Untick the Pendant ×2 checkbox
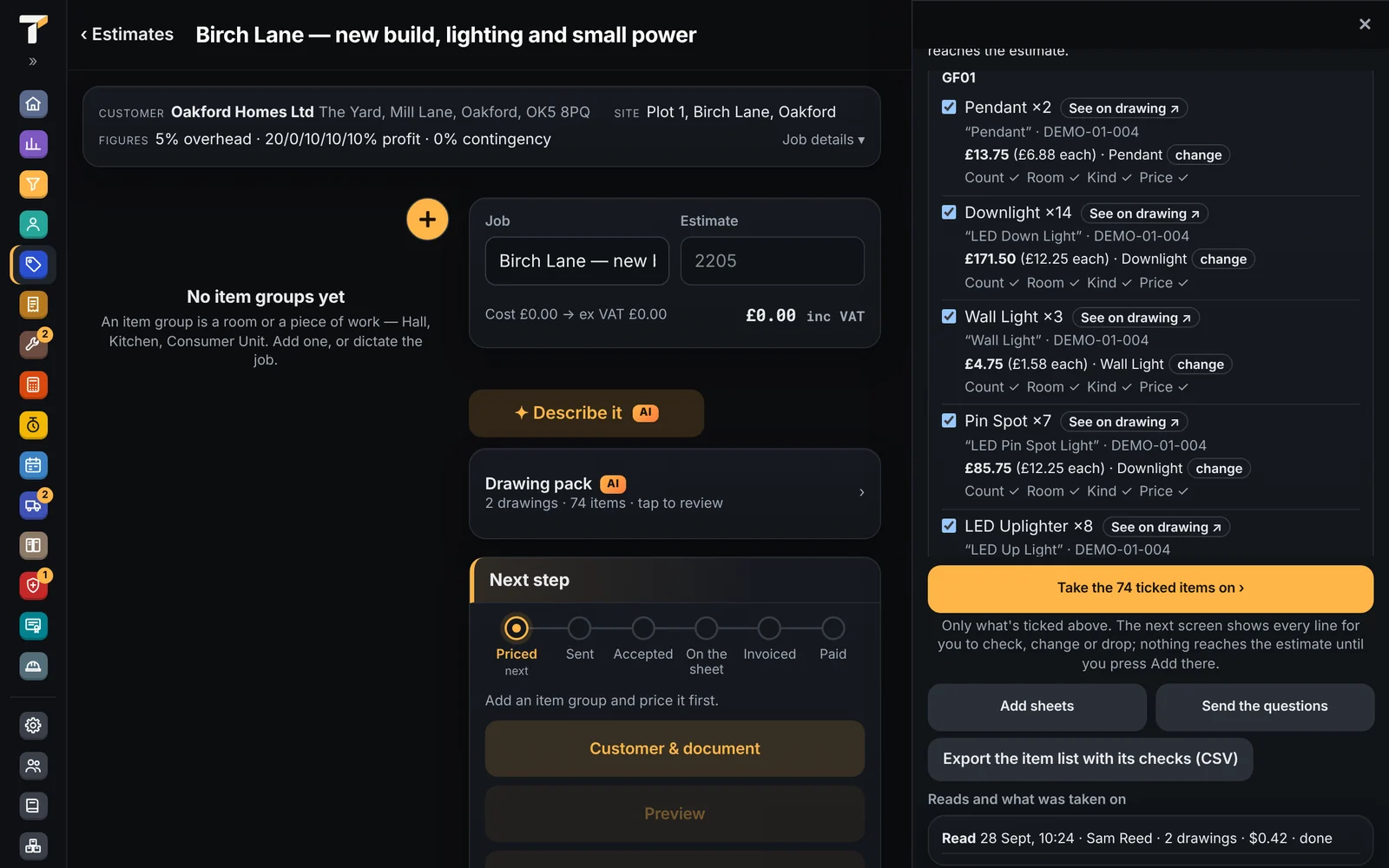The image size is (1389, 868). (x=949, y=107)
